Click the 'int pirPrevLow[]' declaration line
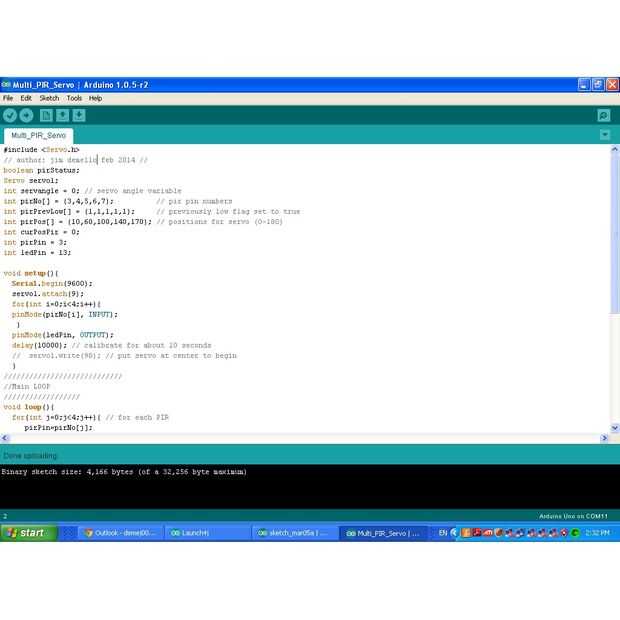Viewport: 620px width, 620px height. 151,211
